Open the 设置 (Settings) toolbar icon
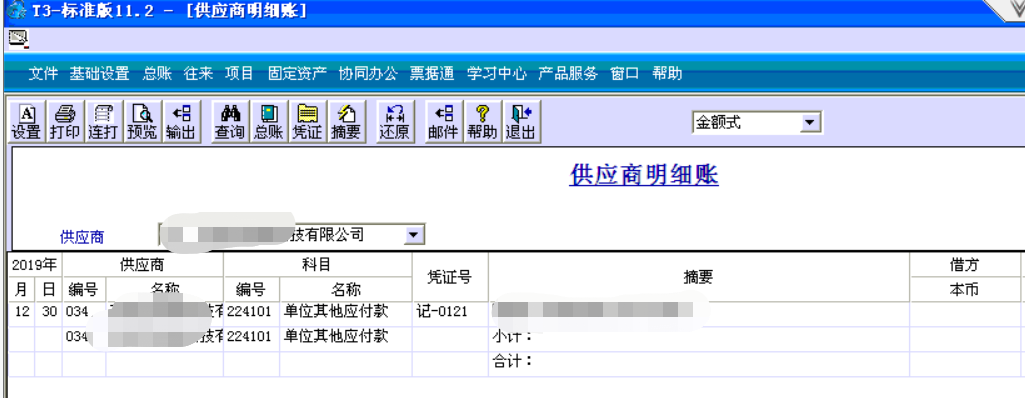Screen dimensions: 1025x398 (x=26, y=122)
